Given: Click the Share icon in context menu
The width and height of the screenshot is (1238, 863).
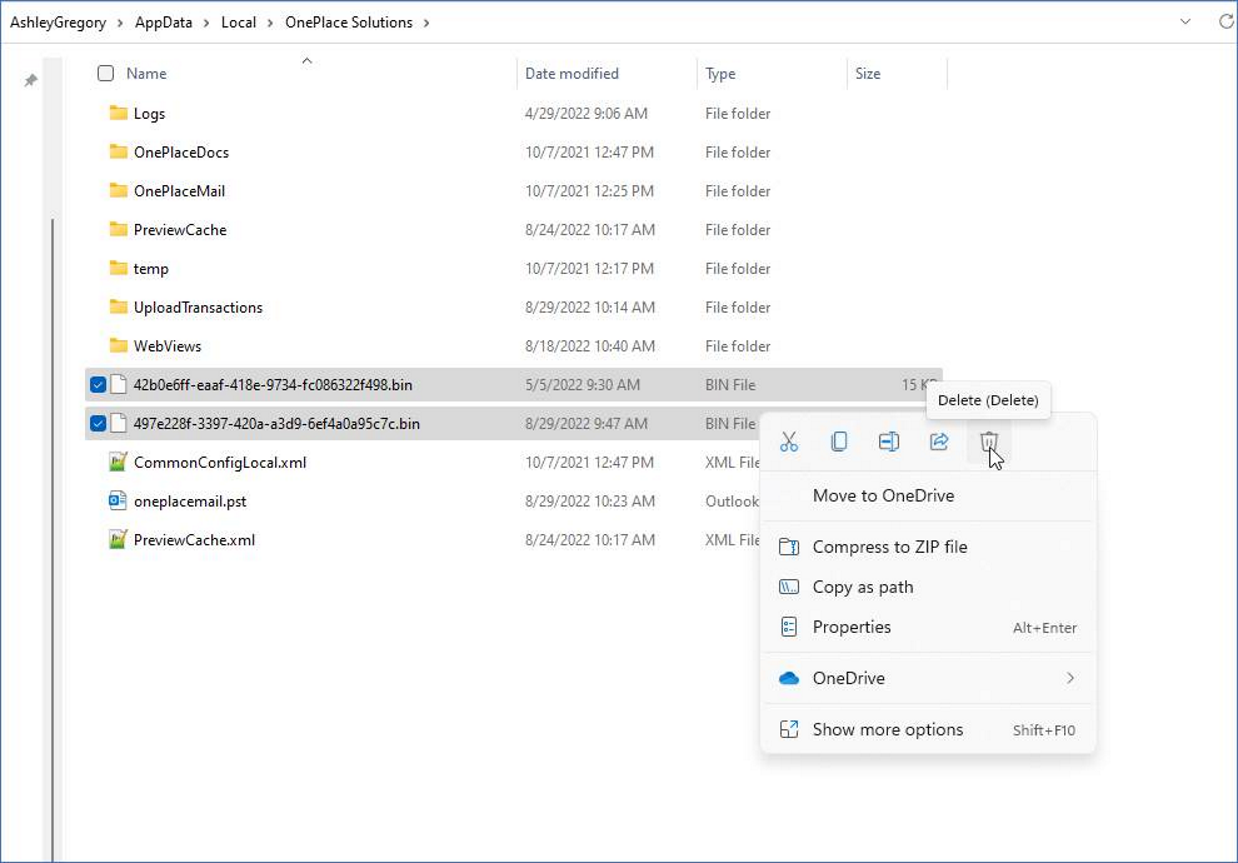Looking at the screenshot, I should point(939,442).
